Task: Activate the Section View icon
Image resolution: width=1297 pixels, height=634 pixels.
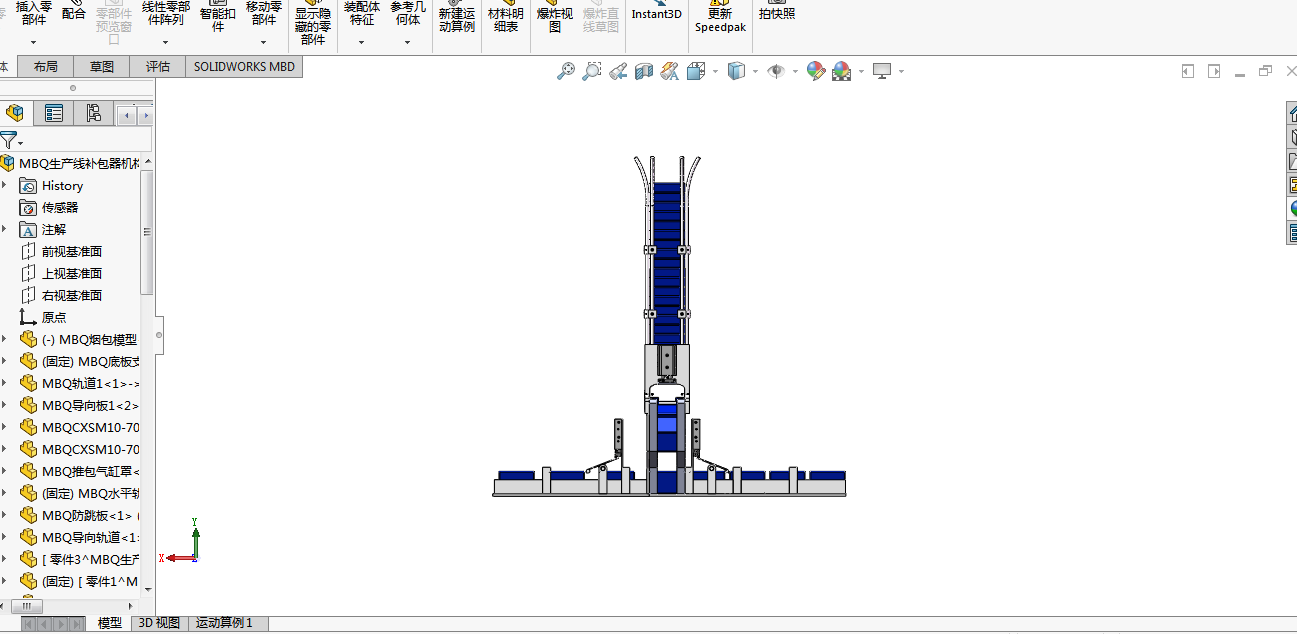Action: tap(644, 71)
